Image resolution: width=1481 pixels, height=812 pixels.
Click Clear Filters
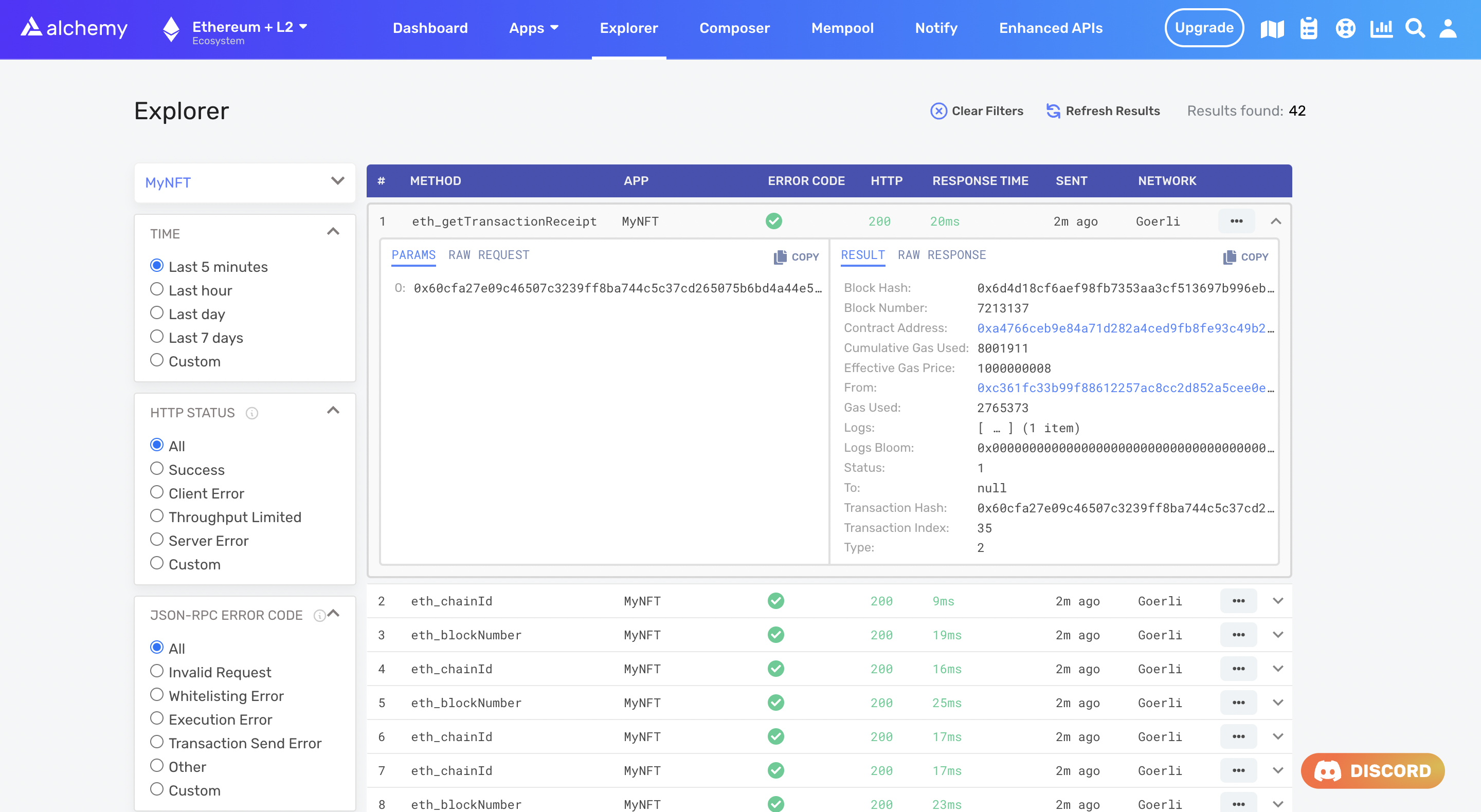click(977, 111)
